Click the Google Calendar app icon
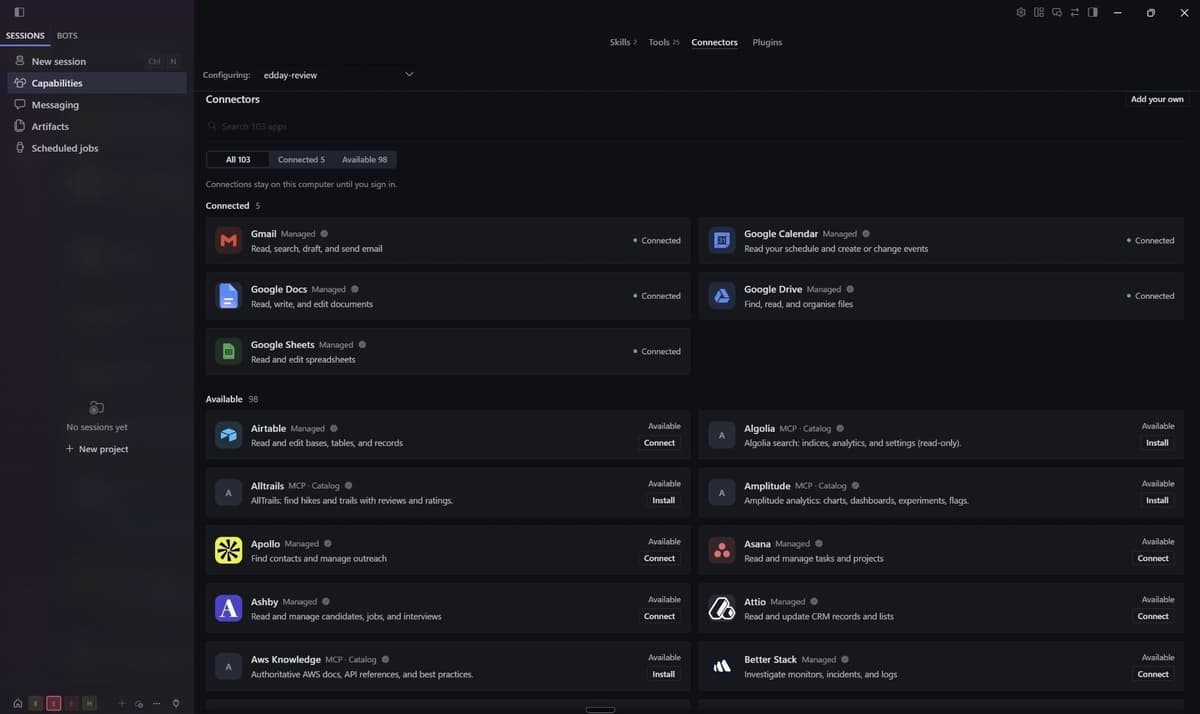Viewport: 1200px width, 714px height. coord(722,240)
